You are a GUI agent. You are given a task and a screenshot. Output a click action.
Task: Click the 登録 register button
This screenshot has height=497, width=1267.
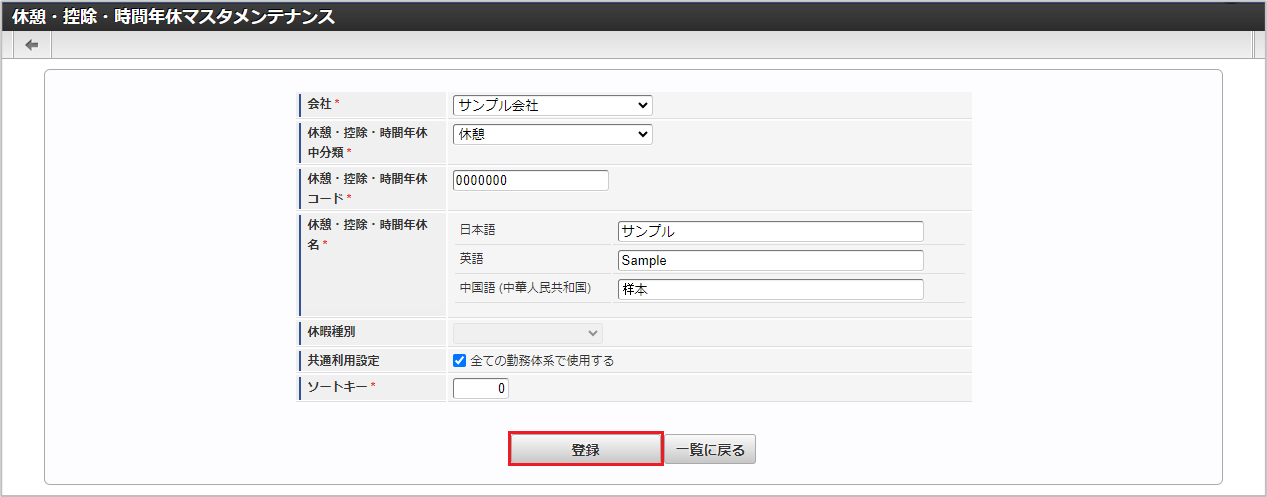586,450
